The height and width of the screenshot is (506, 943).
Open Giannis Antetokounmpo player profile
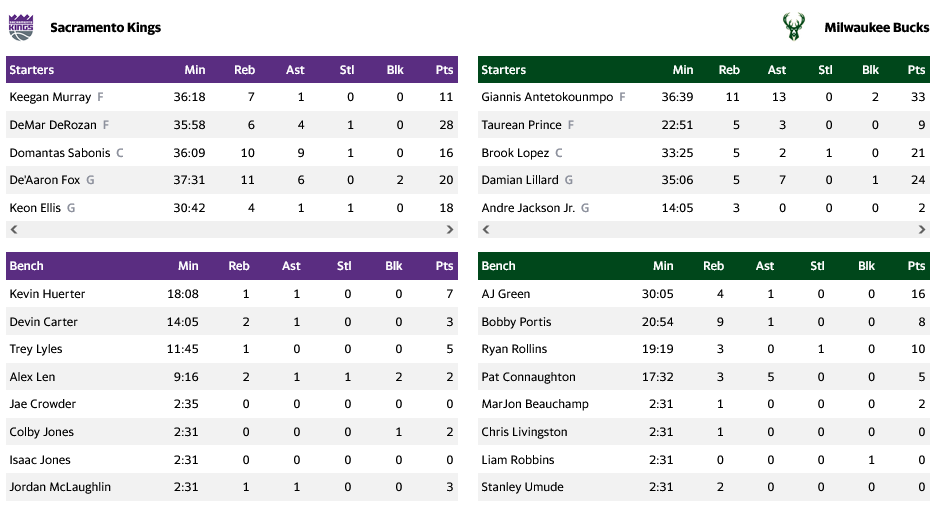tap(547, 97)
